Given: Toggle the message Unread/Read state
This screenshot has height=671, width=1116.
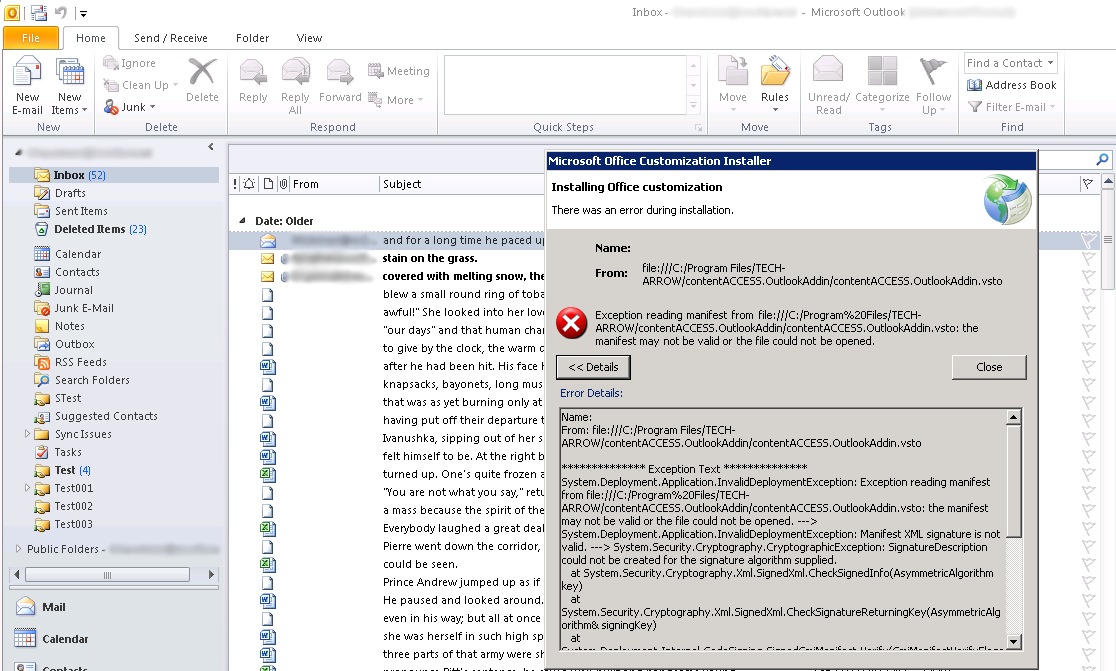Looking at the screenshot, I should pyautogui.click(x=828, y=84).
